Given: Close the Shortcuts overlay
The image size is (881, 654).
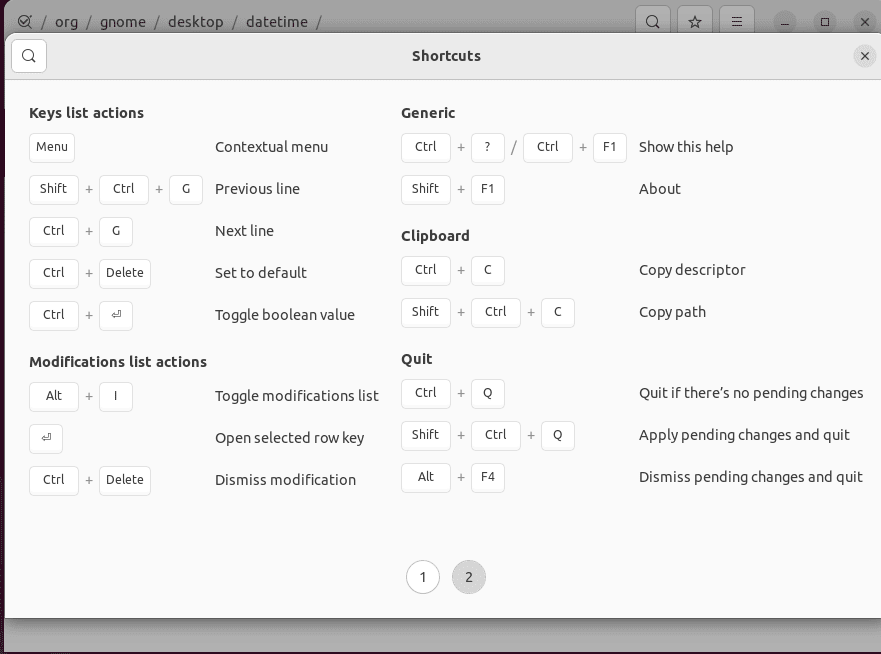Looking at the screenshot, I should pos(864,56).
